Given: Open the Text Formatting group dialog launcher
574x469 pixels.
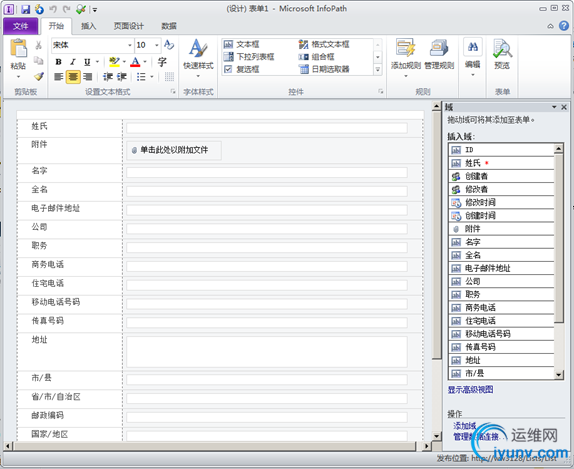Looking at the screenshot, I should pyautogui.click(x=173, y=92).
